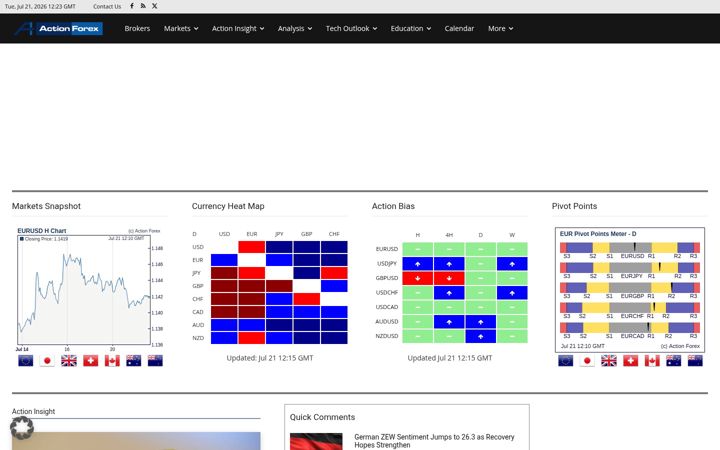
Task: Select Swiss flag under Pivot Points meter
Action: [630, 360]
